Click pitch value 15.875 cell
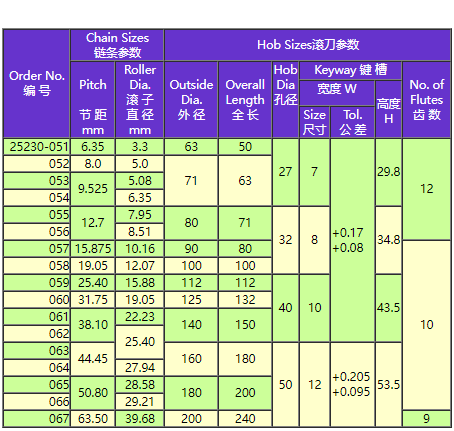This screenshot has width=454, height=431. point(93,249)
